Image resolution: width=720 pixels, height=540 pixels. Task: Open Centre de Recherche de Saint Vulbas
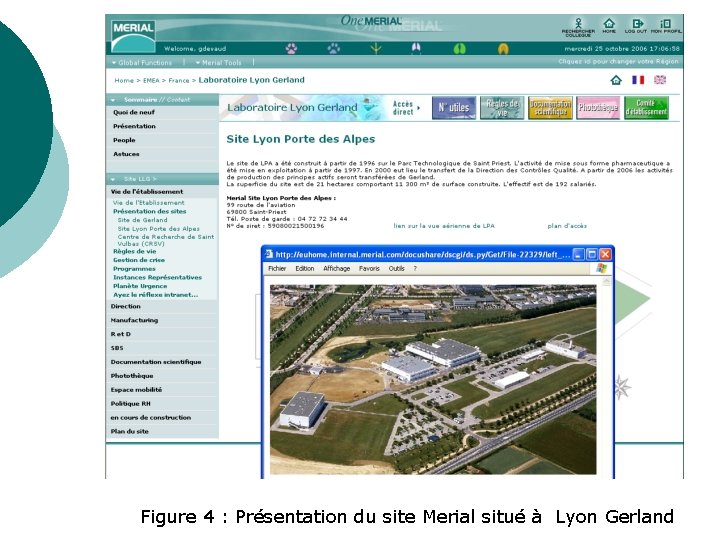pos(166,240)
